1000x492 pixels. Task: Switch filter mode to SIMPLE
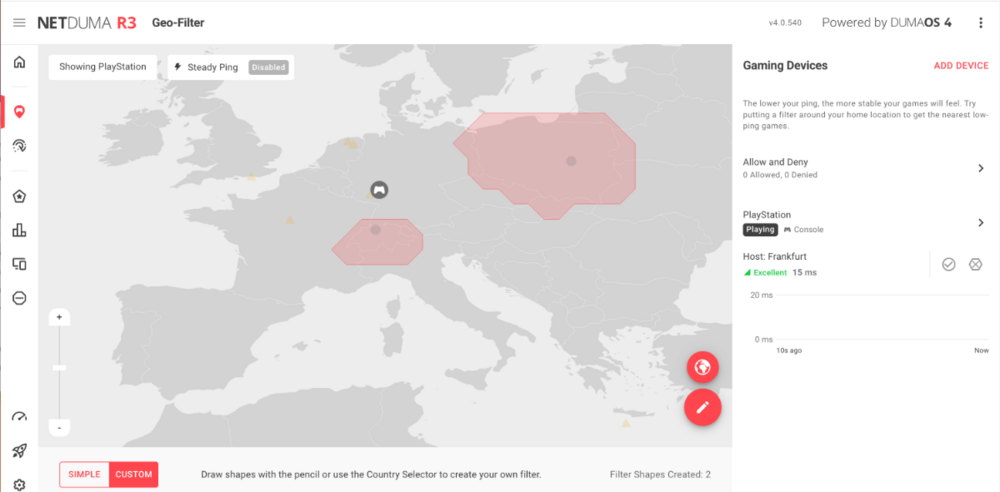click(84, 474)
